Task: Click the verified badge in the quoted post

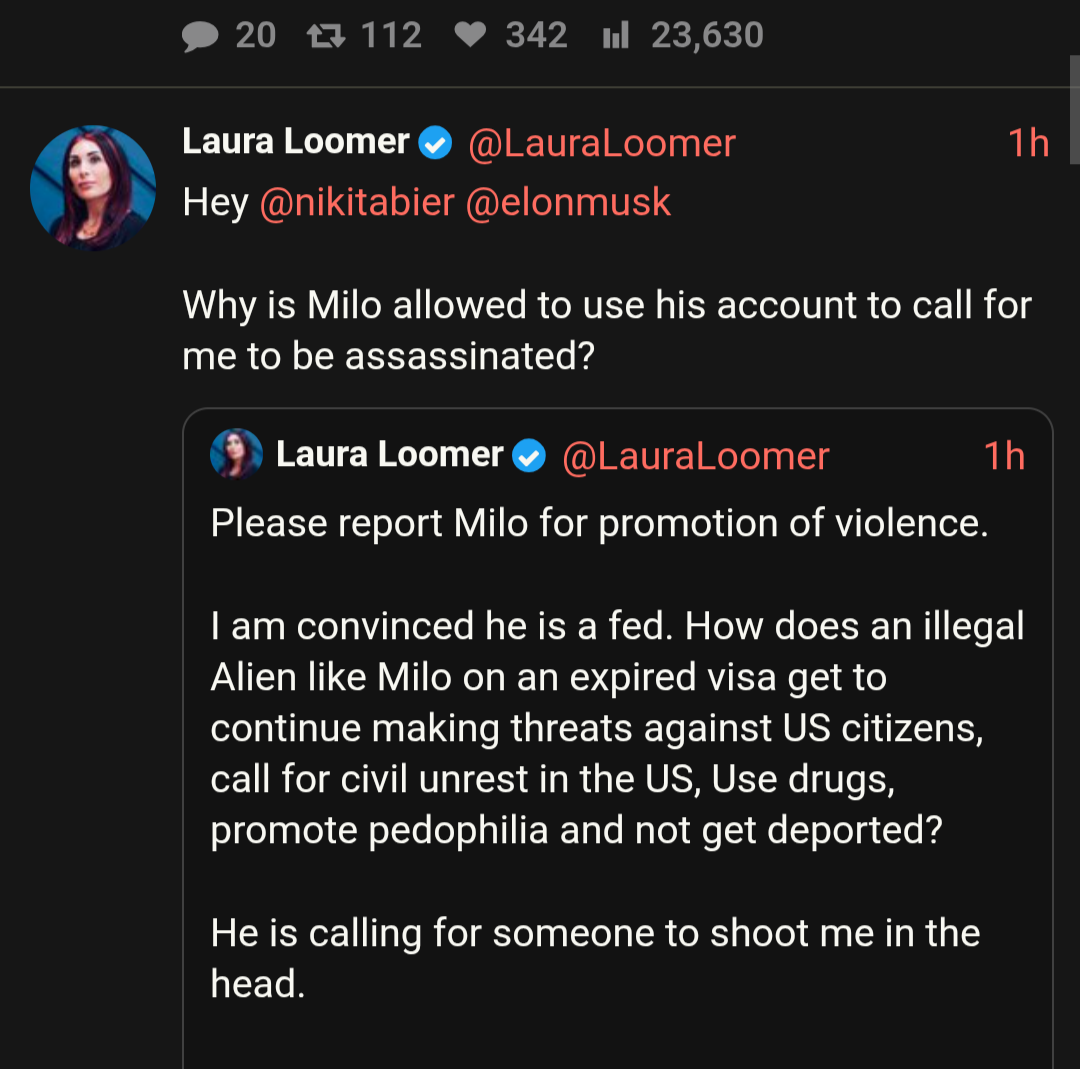Action: click(x=529, y=456)
